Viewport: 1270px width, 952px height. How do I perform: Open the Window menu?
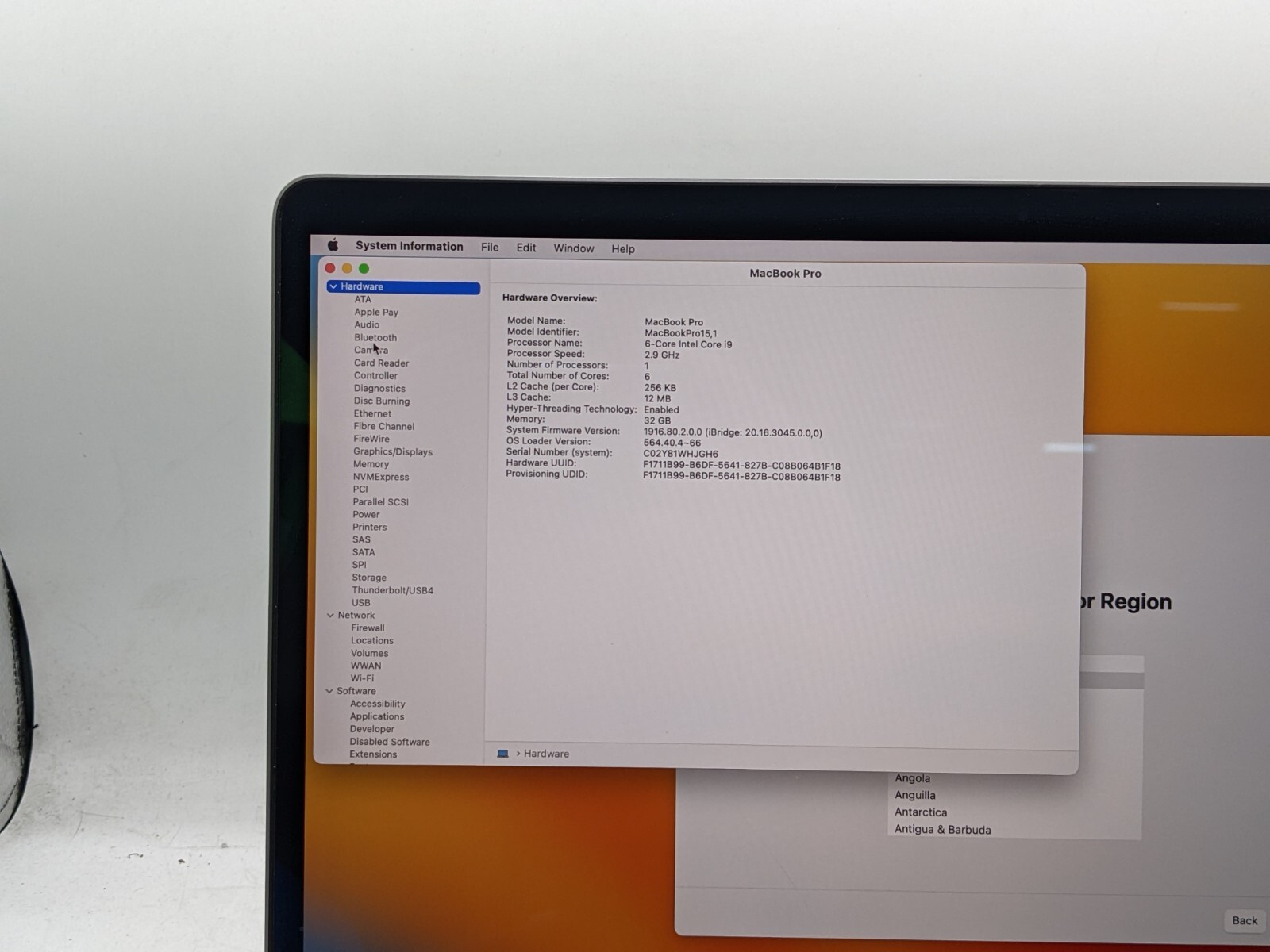573,248
